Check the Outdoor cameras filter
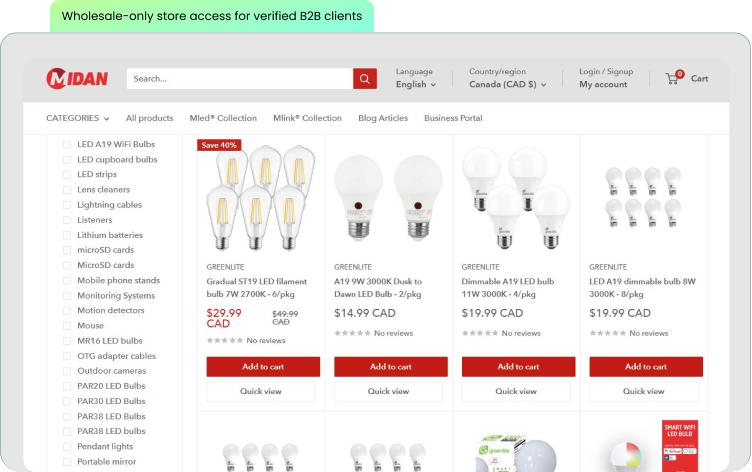Image resolution: width=752 pixels, height=472 pixels. (67, 371)
